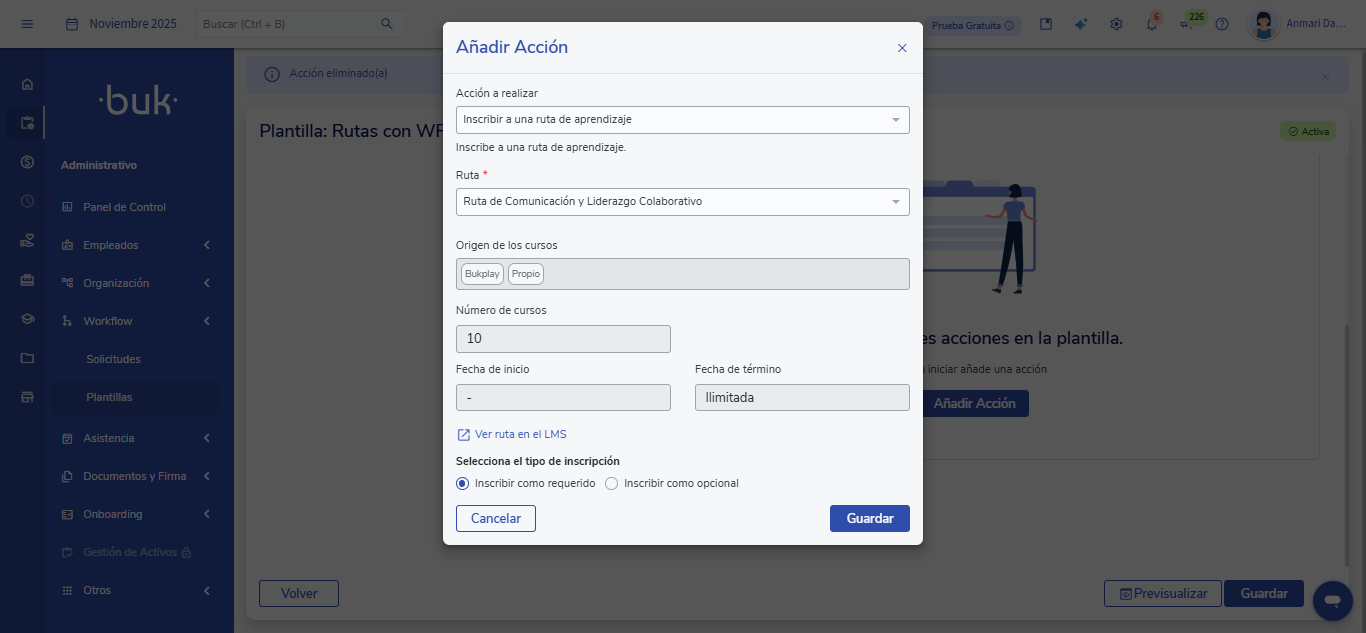
Task: Click the Número de cursos field
Action: (x=563, y=339)
